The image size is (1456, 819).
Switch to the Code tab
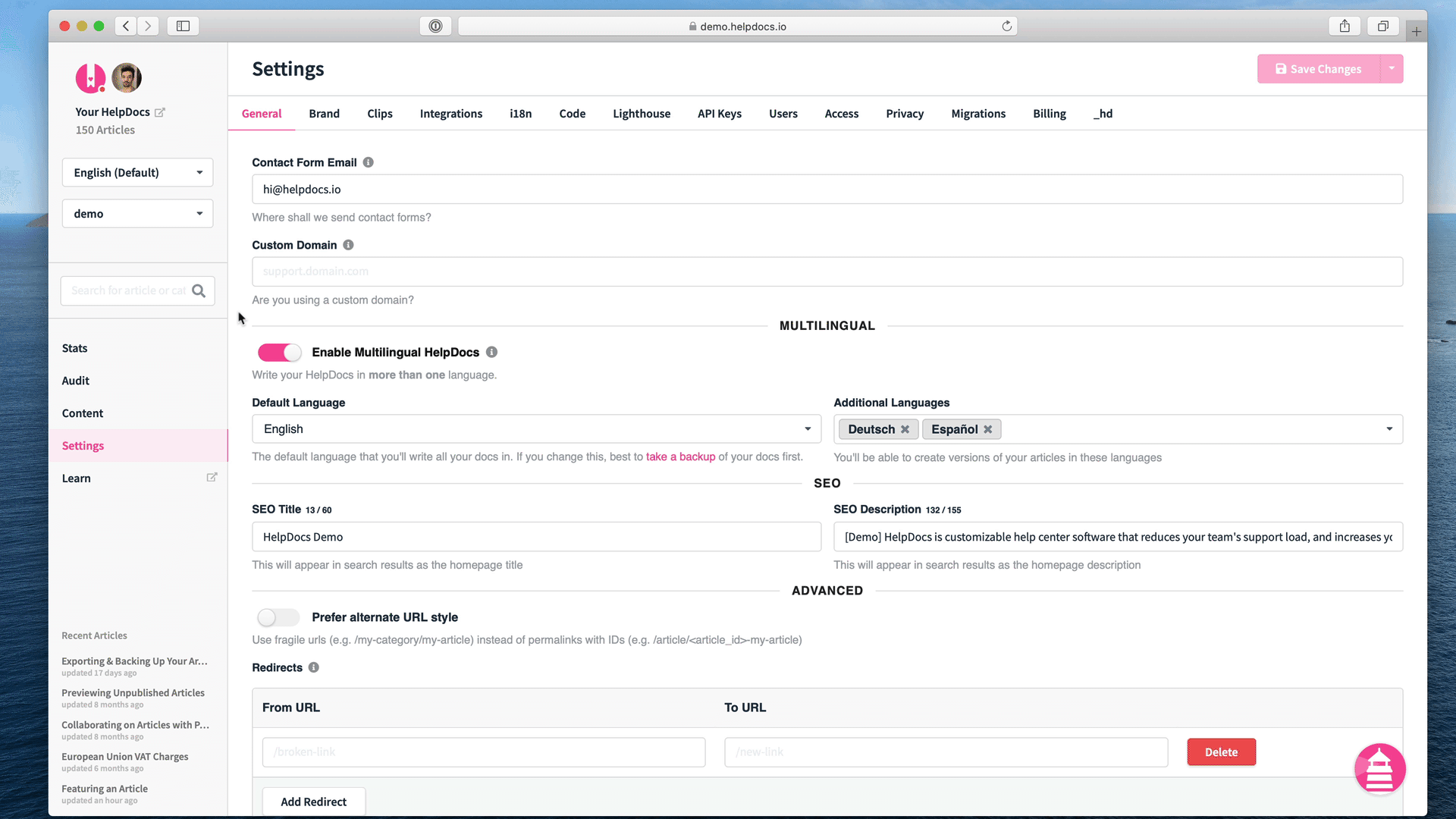pyautogui.click(x=573, y=114)
